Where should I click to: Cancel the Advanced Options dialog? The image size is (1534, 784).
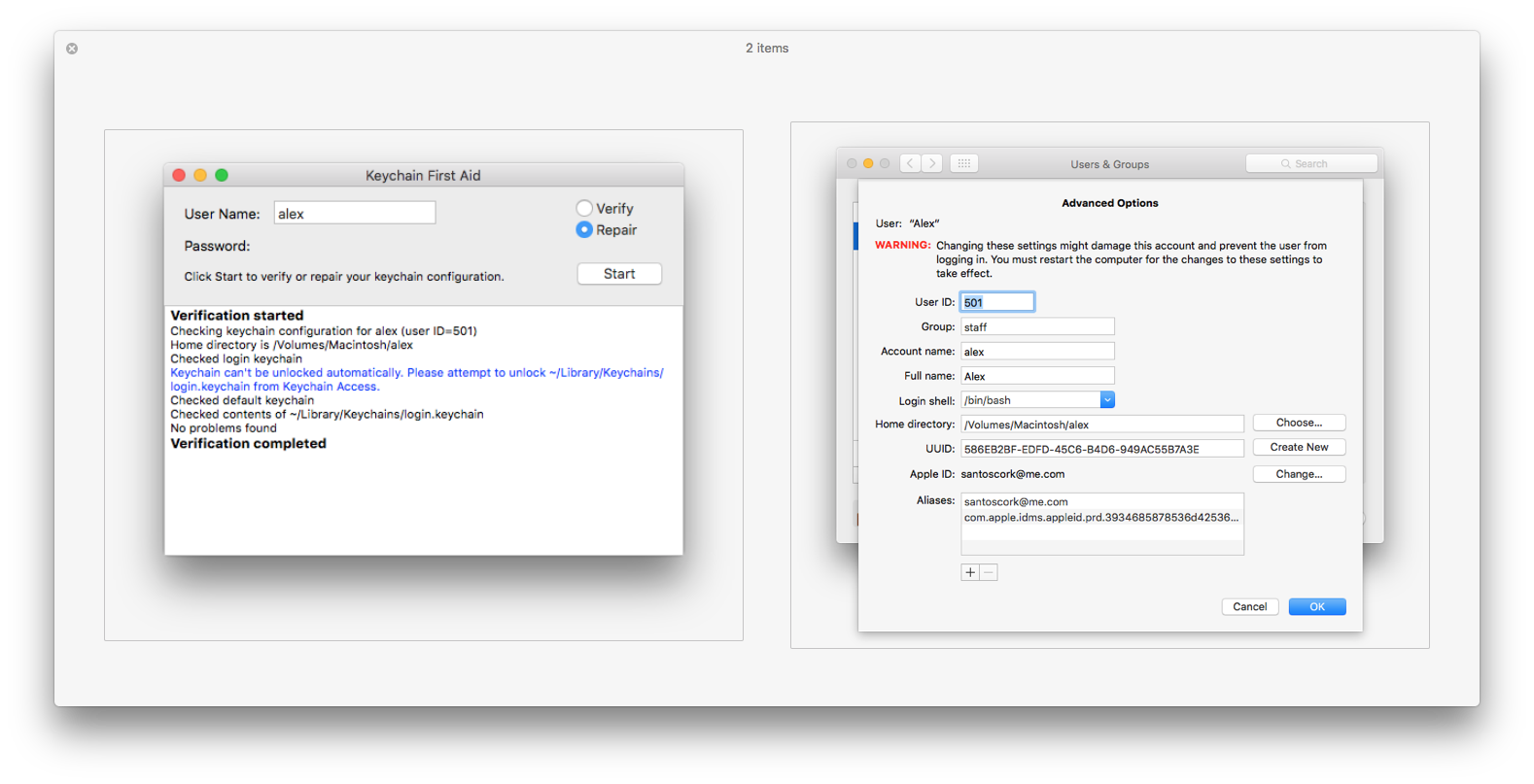click(x=1249, y=607)
